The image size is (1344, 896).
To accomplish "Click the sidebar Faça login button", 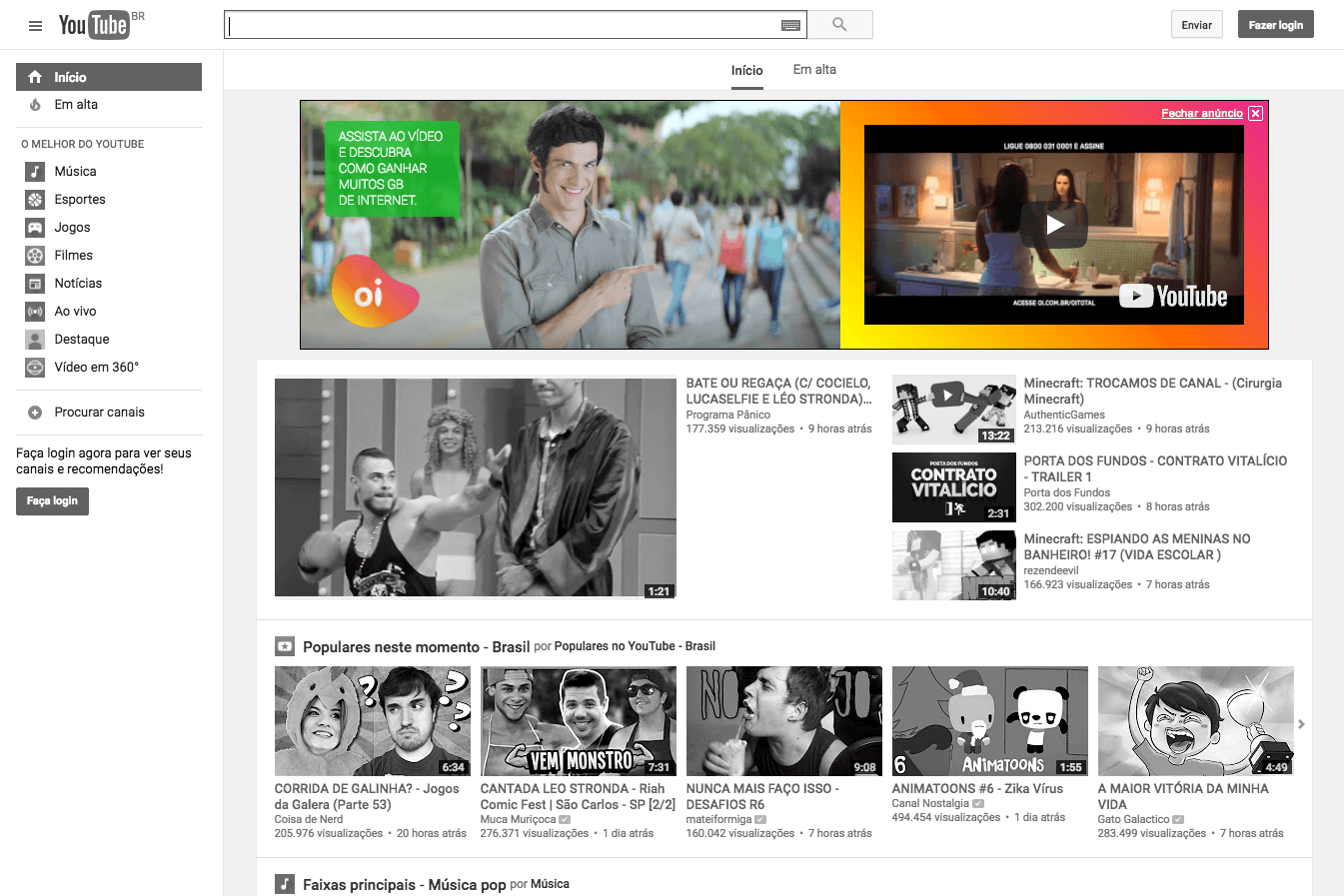I will [52, 501].
